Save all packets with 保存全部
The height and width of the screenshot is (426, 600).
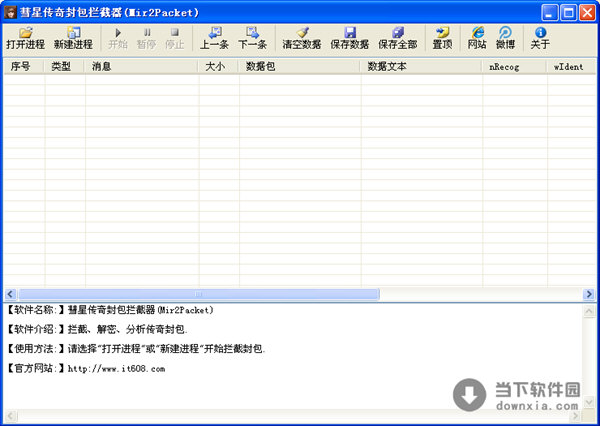[397, 38]
